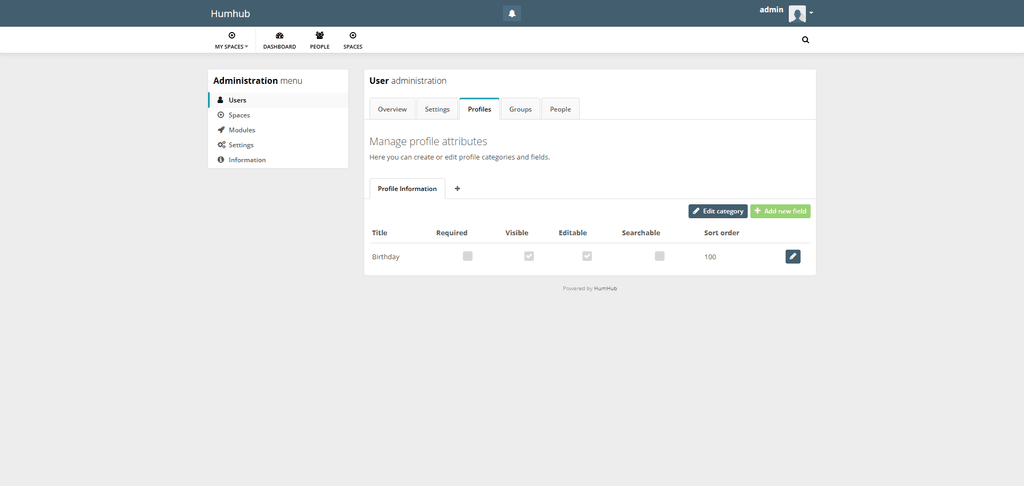This screenshot has width=1024, height=486.
Task: Add a new profile category with plus
Action: point(457,189)
